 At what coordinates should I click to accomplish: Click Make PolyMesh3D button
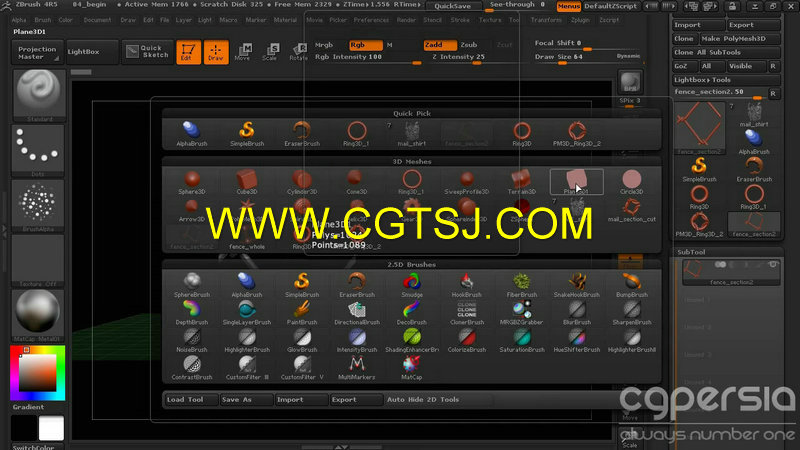point(739,39)
